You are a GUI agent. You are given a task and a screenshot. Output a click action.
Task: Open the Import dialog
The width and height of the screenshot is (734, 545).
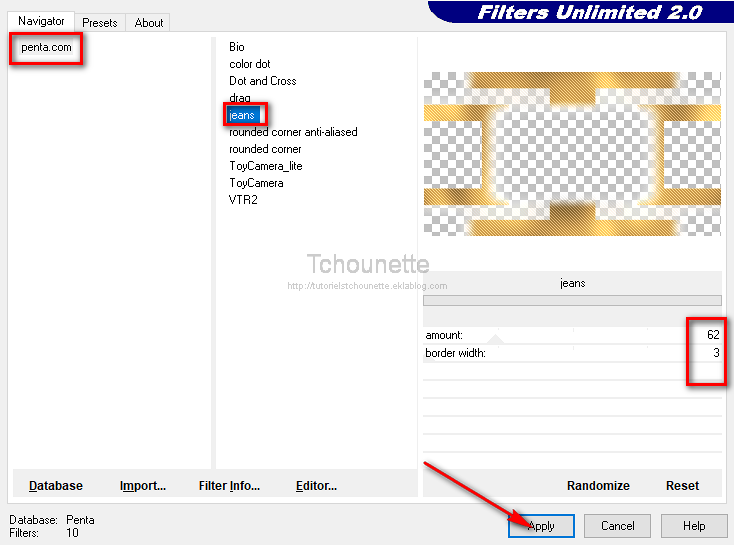pos(142,486)
